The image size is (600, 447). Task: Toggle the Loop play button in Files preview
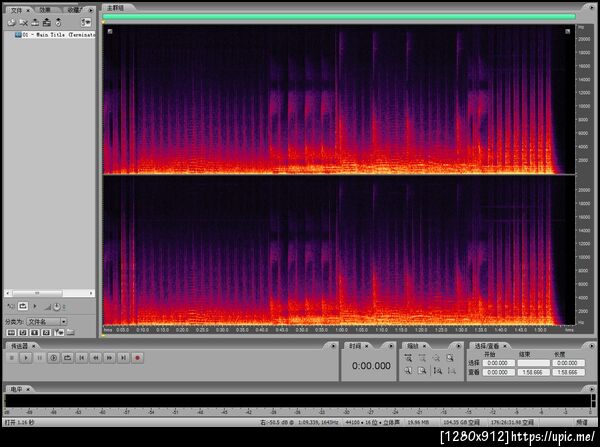point(23,306)
